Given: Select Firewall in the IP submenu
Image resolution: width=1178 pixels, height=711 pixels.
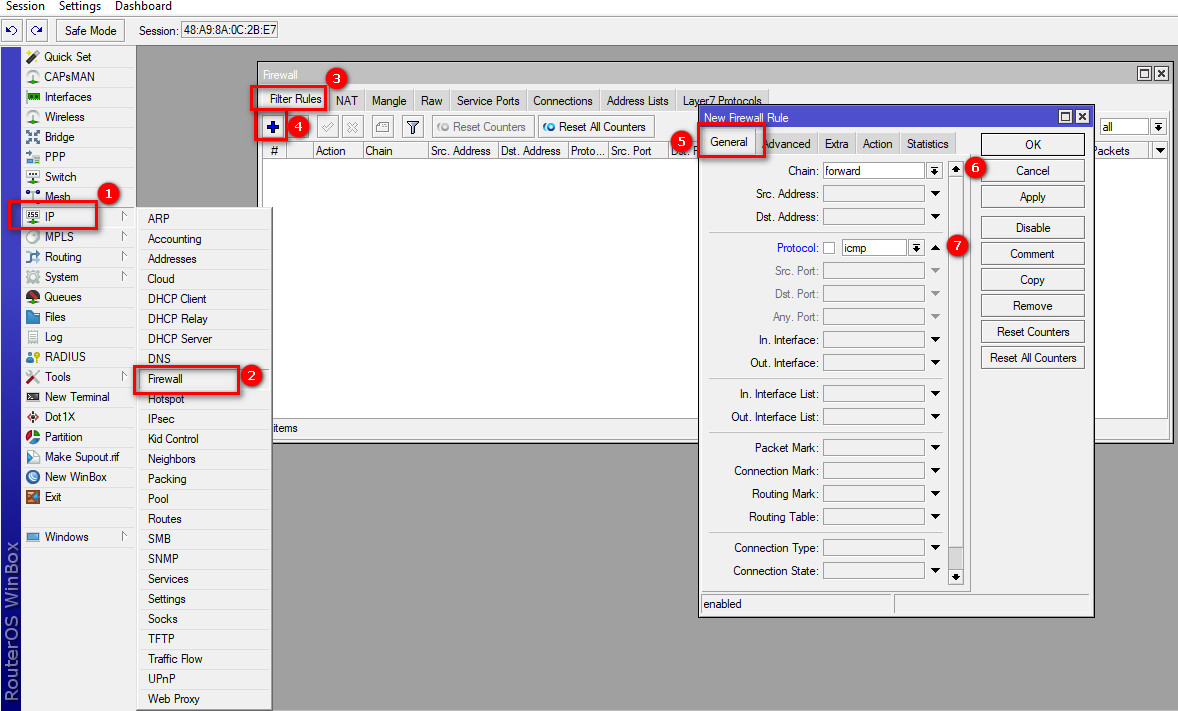Looking at the screenshot, I should click(165, 379).
